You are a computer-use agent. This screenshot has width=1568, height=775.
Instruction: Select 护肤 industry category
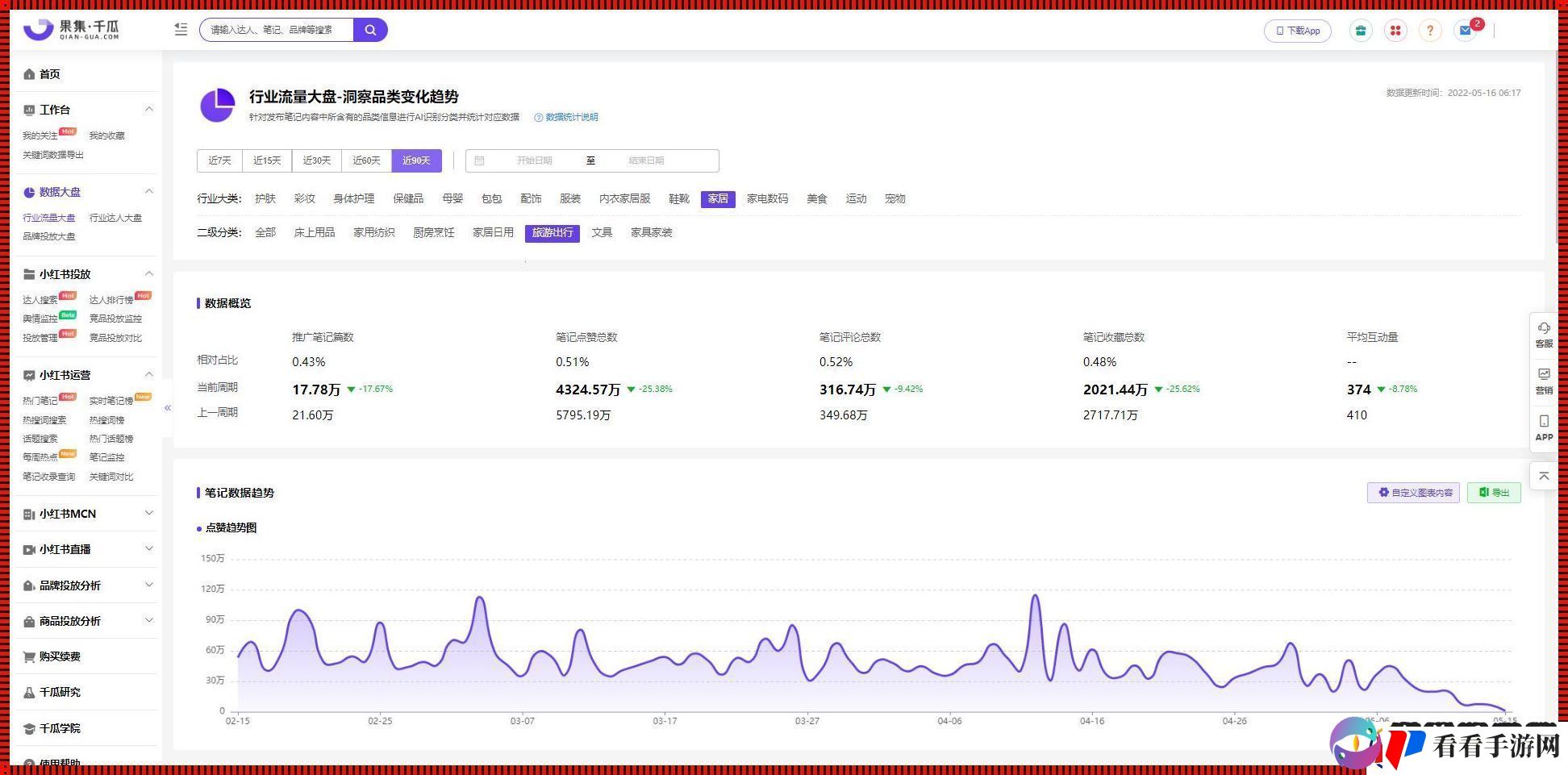click(x=265, y=198)
